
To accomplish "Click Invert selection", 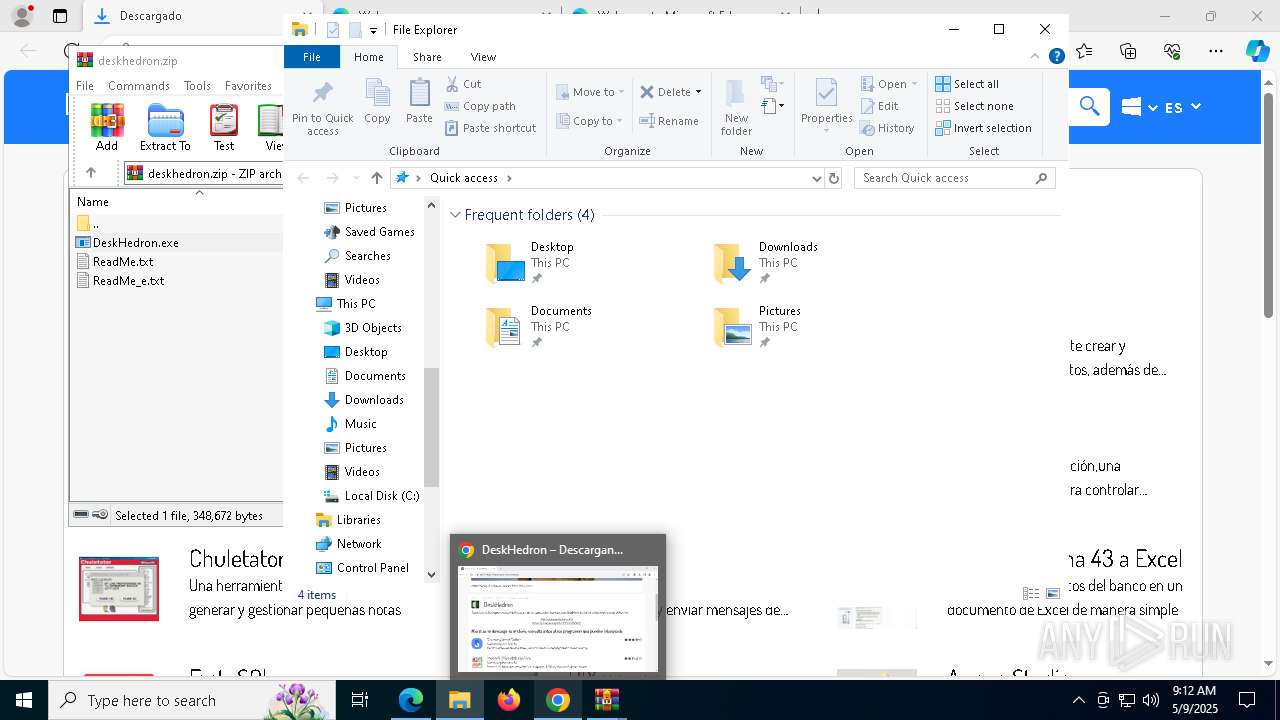I will point(983,128).
